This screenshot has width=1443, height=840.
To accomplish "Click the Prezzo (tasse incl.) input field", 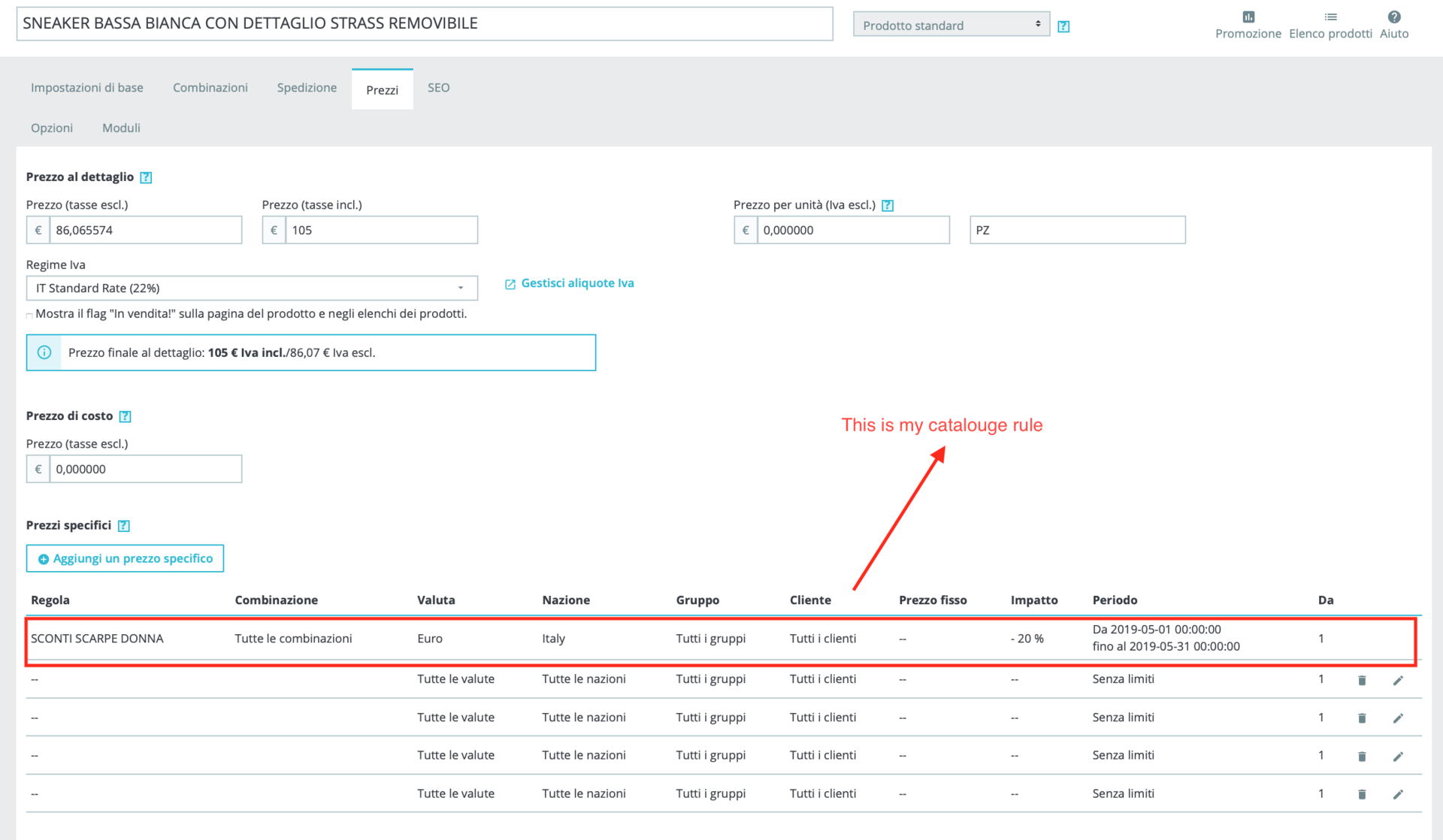I will click(x=380, y=231).
